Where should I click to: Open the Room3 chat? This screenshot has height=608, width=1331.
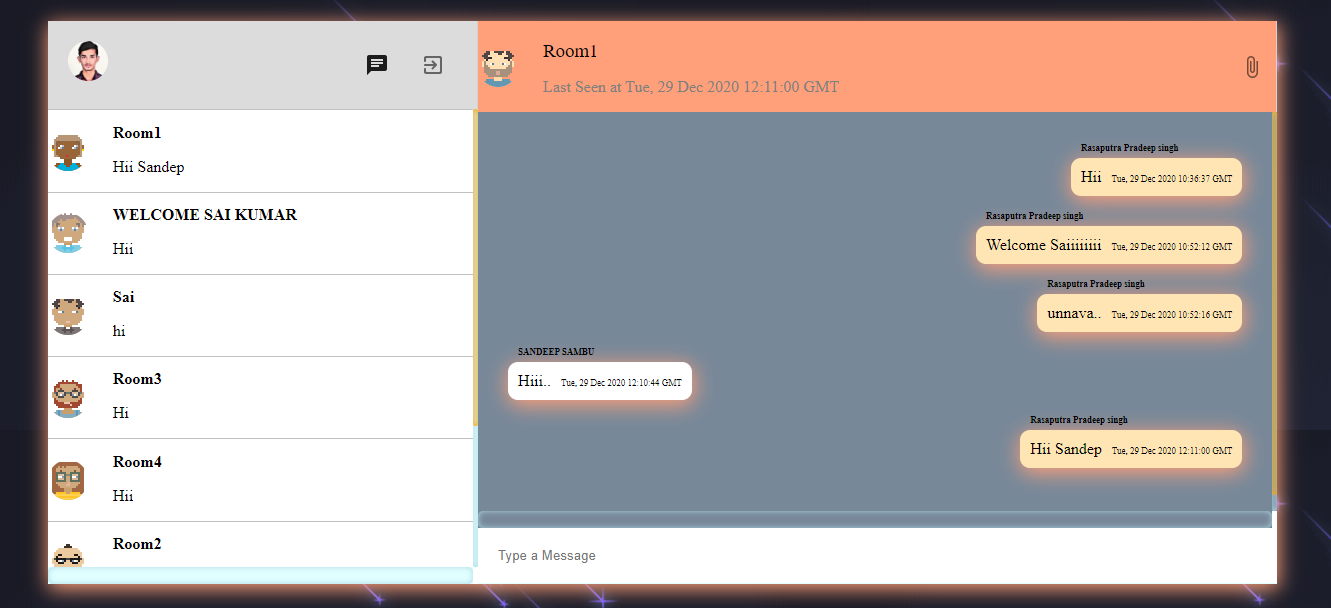click(x=260, y=398)
